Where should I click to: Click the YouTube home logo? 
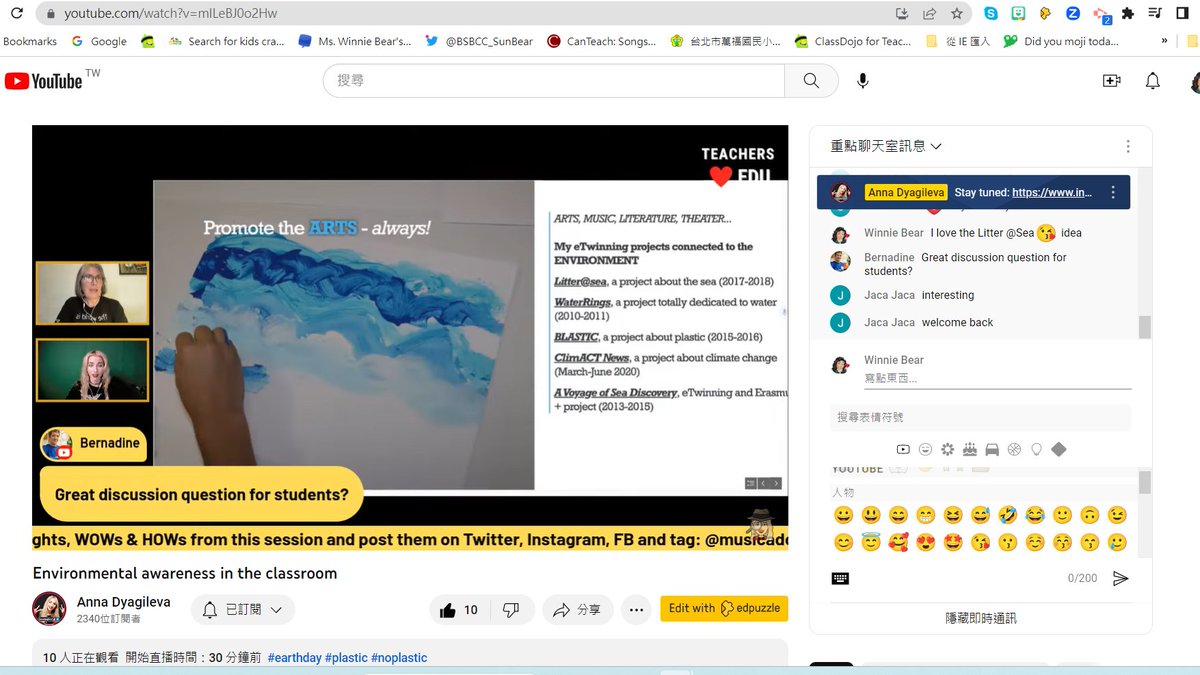tap(43, 81)
